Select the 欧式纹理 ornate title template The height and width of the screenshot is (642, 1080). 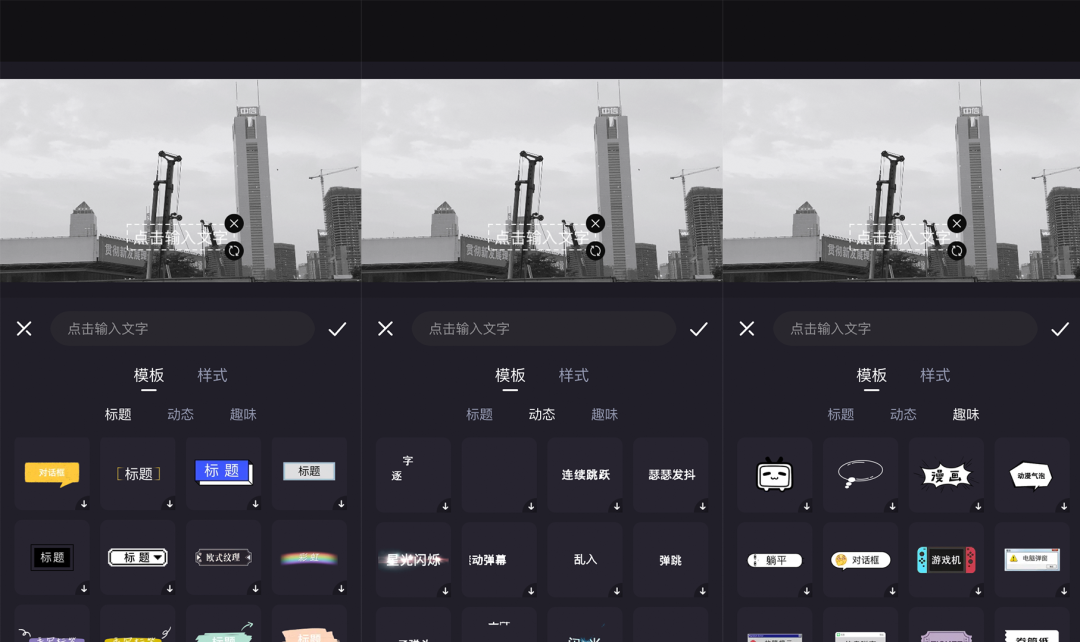click(223, 560)
